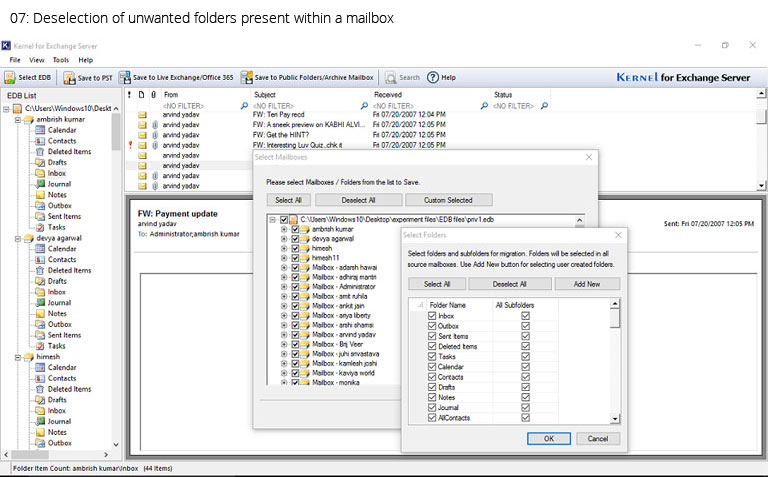Click Select All in Select Mailboxes
Viewport: 768px width, 477px height.
288,200
